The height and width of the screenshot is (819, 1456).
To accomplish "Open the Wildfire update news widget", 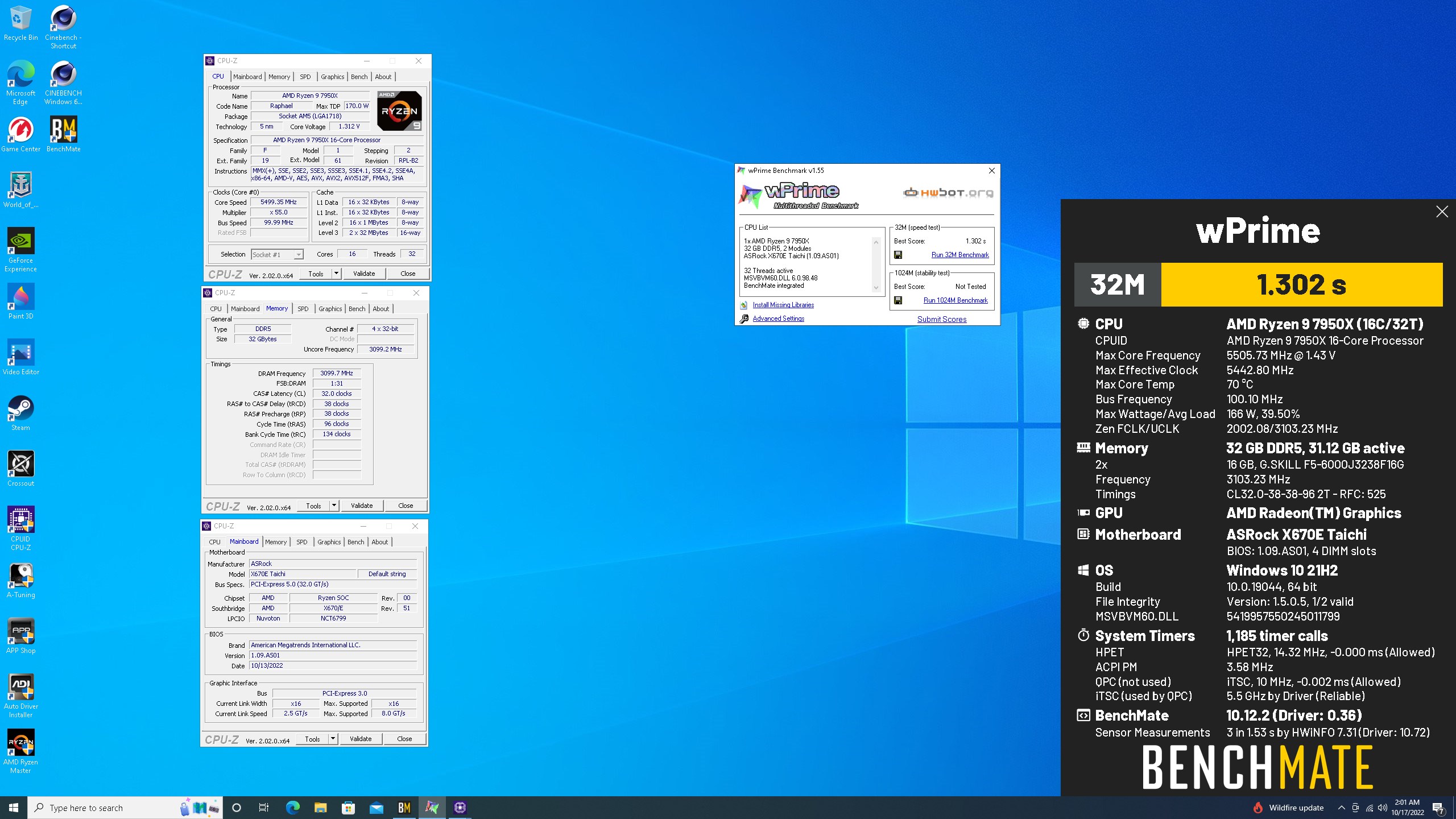I will (x=1289, y=808).
